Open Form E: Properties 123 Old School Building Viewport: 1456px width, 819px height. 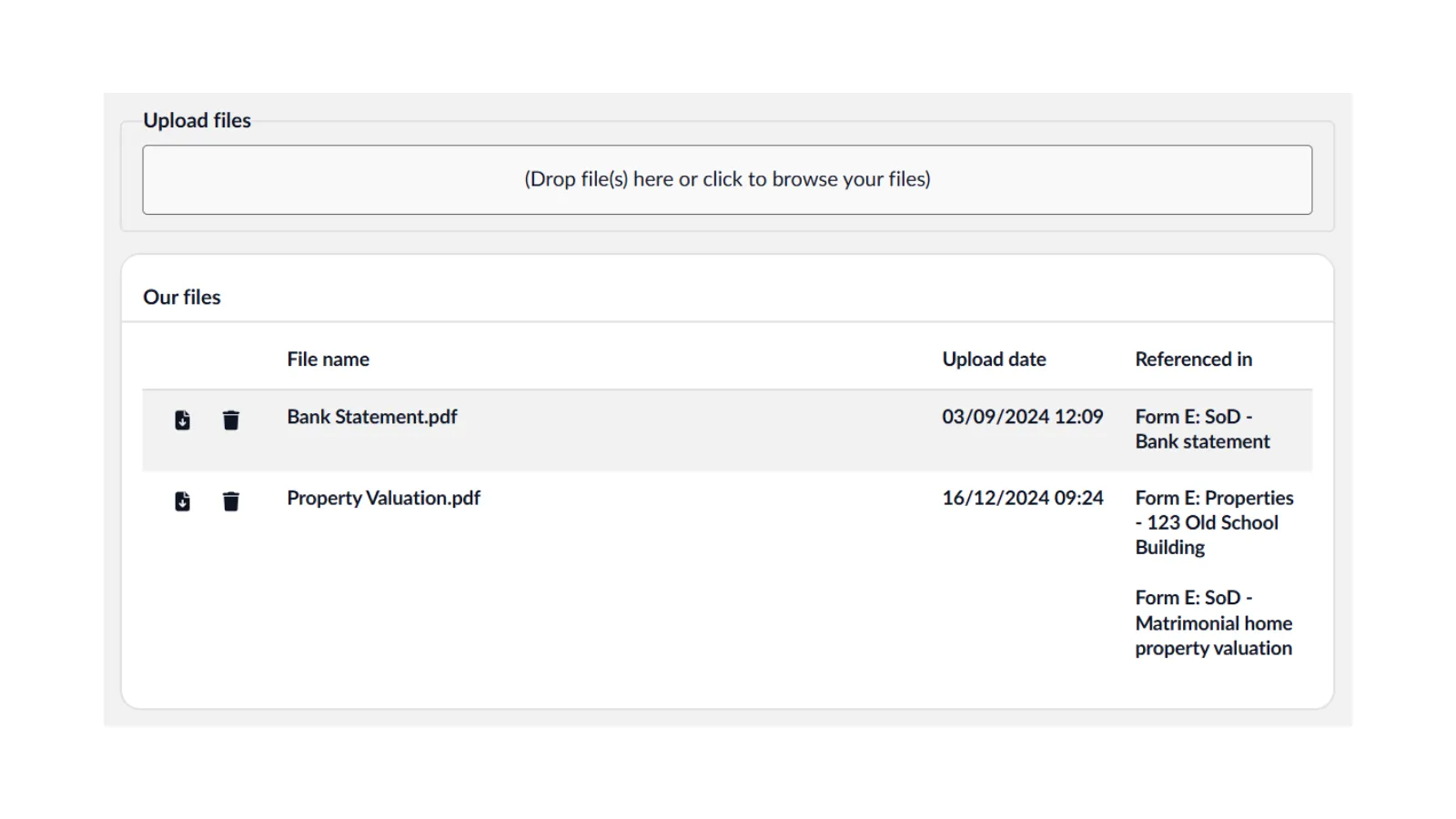click(1213, 522)
